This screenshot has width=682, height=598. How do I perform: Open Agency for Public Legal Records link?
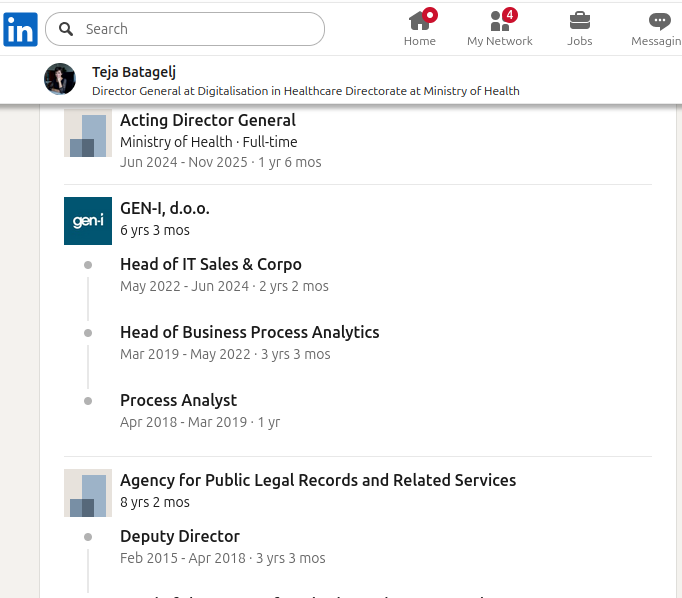(x=318, y=480)
